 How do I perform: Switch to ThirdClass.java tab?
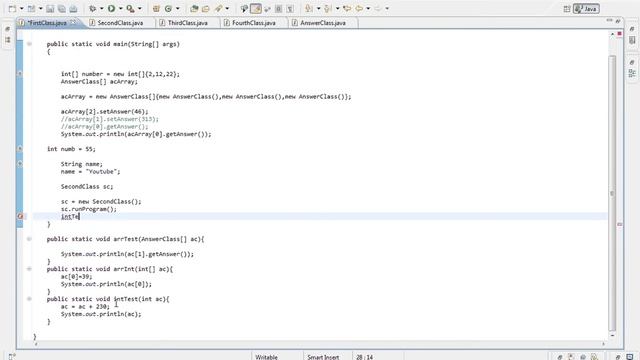coord(188,23)
